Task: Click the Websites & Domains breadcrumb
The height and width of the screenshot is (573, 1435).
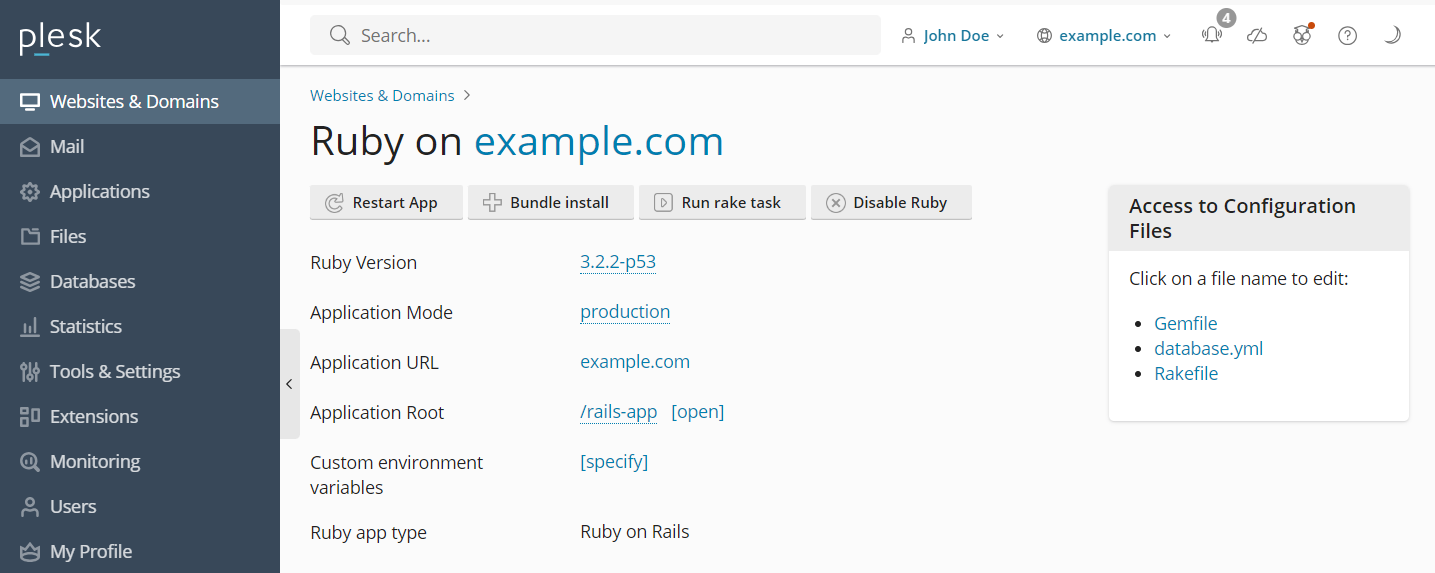Action: point(382,96)
